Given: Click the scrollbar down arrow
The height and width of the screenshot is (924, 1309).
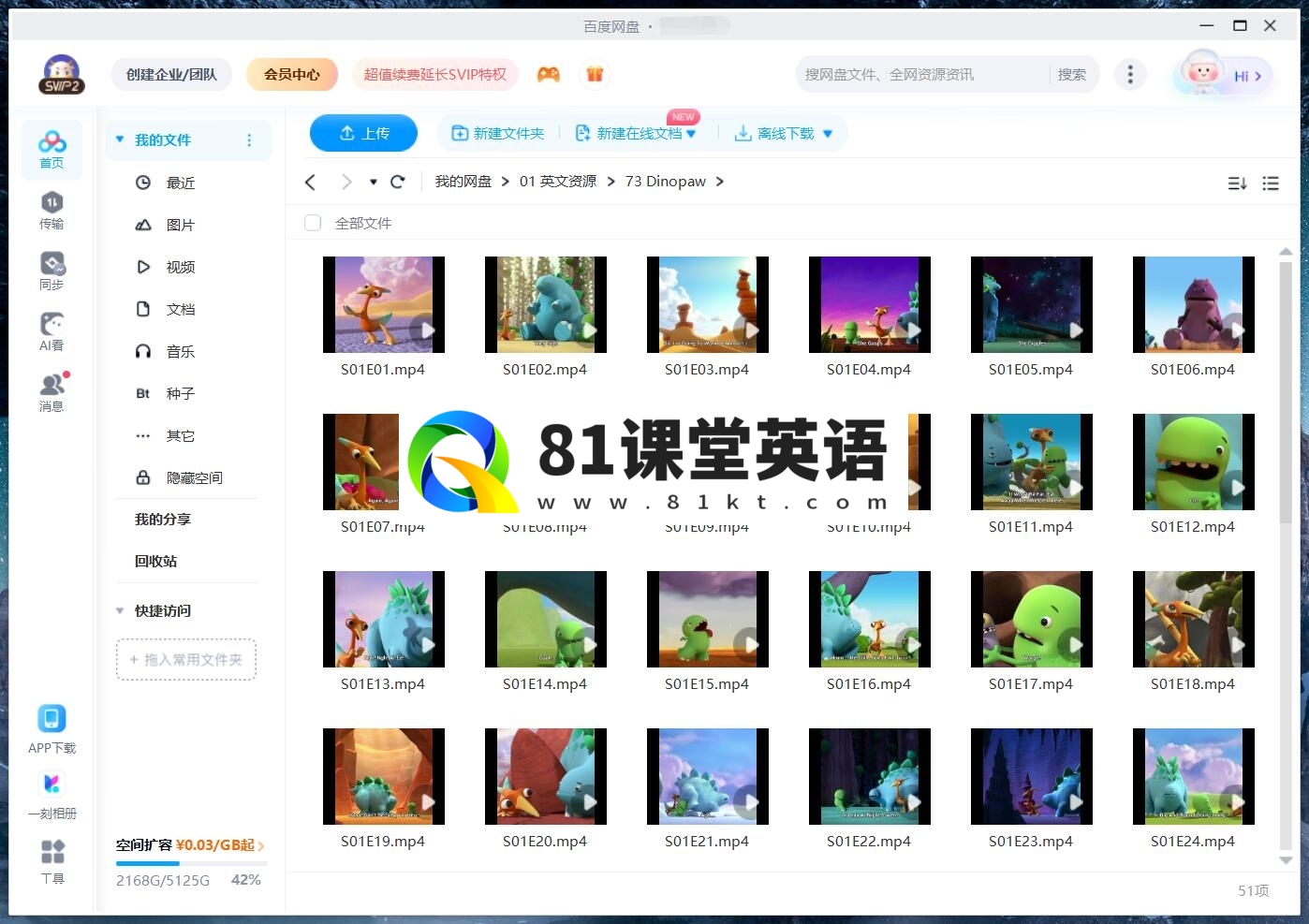Looking at the screenshot, I should [x=1286, y=860].
